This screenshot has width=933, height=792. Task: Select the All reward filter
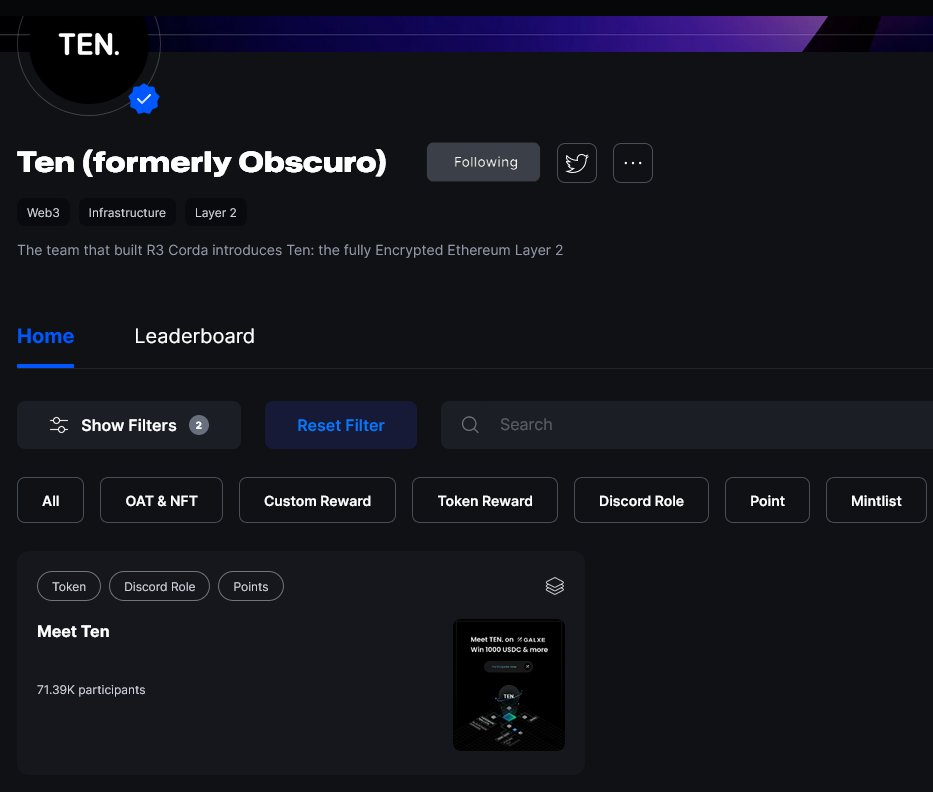[51, 500]
